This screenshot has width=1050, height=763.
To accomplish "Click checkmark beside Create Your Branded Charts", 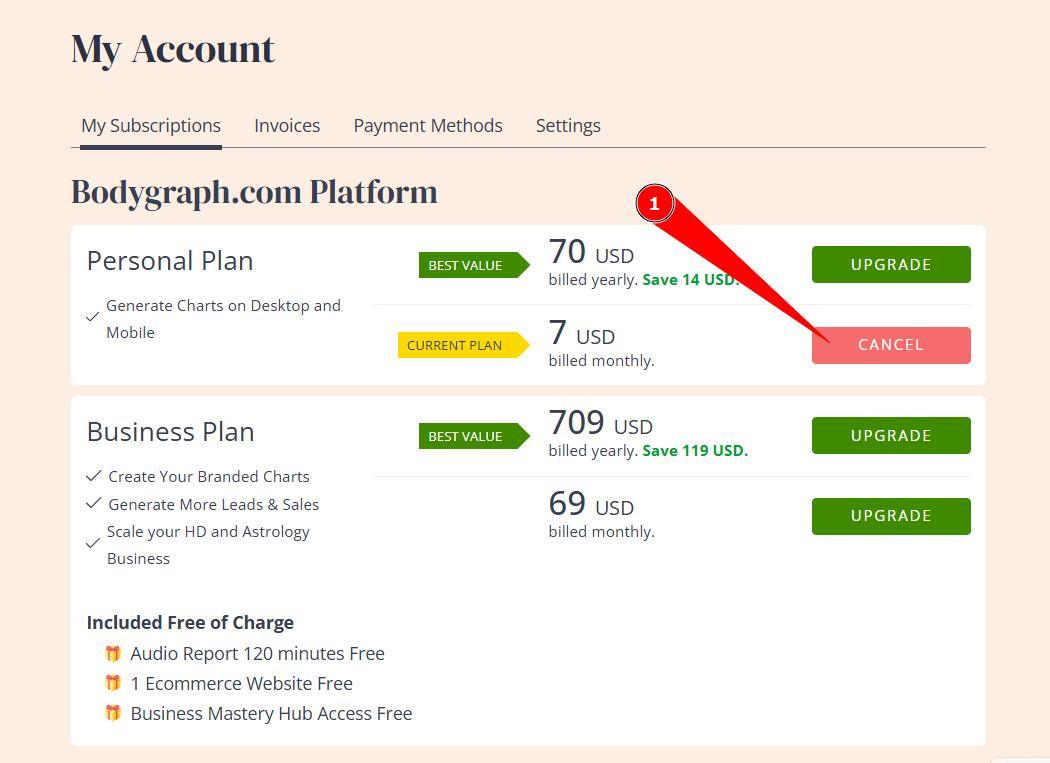I will coord(94,476).
